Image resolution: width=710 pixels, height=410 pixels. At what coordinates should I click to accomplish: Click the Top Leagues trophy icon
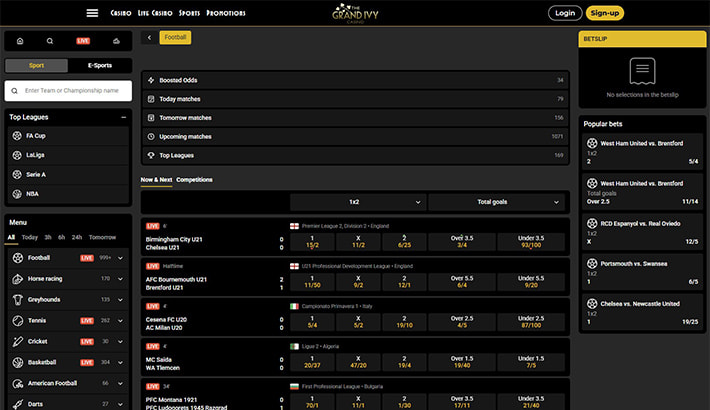[151, 155]
